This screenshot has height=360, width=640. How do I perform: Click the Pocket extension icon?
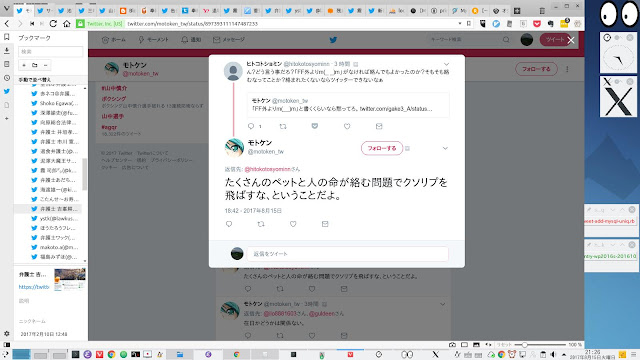tap(537, 24)
